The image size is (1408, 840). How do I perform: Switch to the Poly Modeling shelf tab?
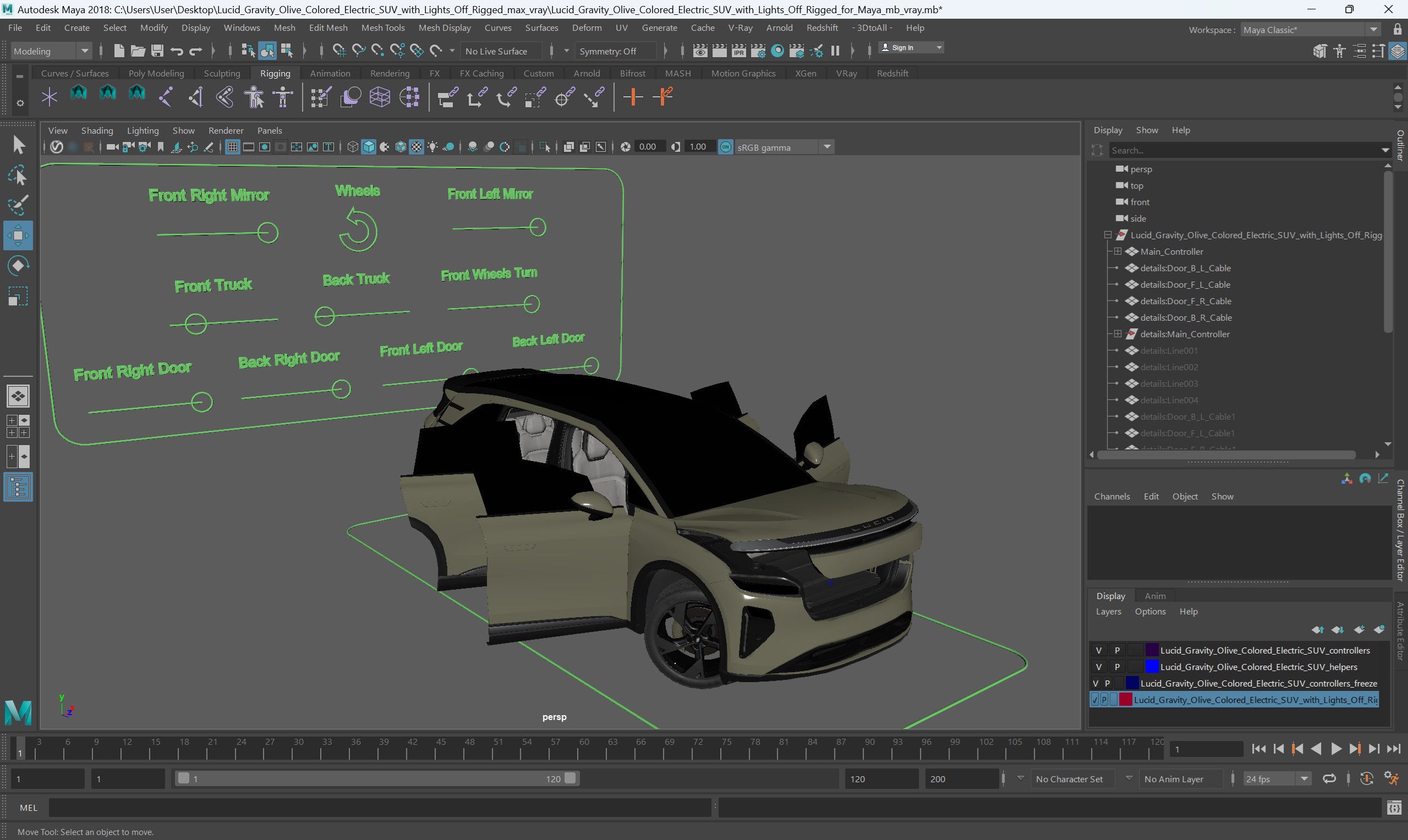[x=156, y=74]
